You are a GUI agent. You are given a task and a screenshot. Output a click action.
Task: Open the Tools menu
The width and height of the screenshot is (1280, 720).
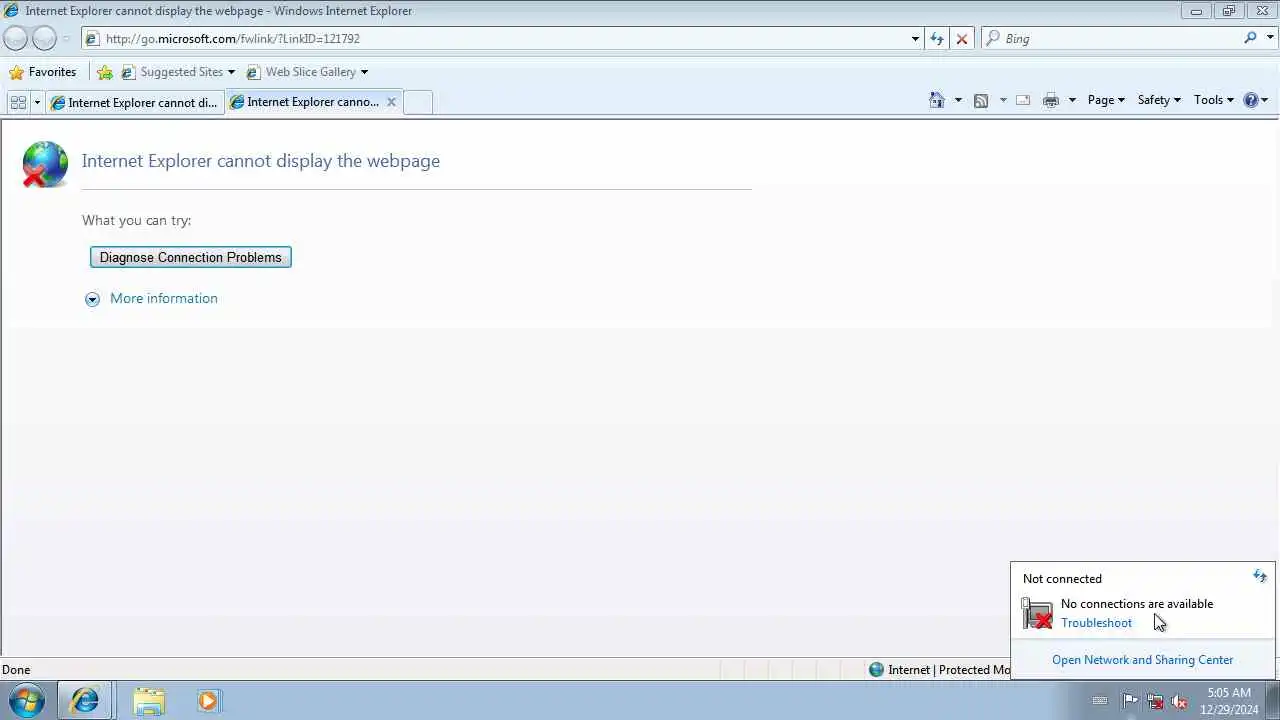pyautogui.click(x=1214, y=100)
